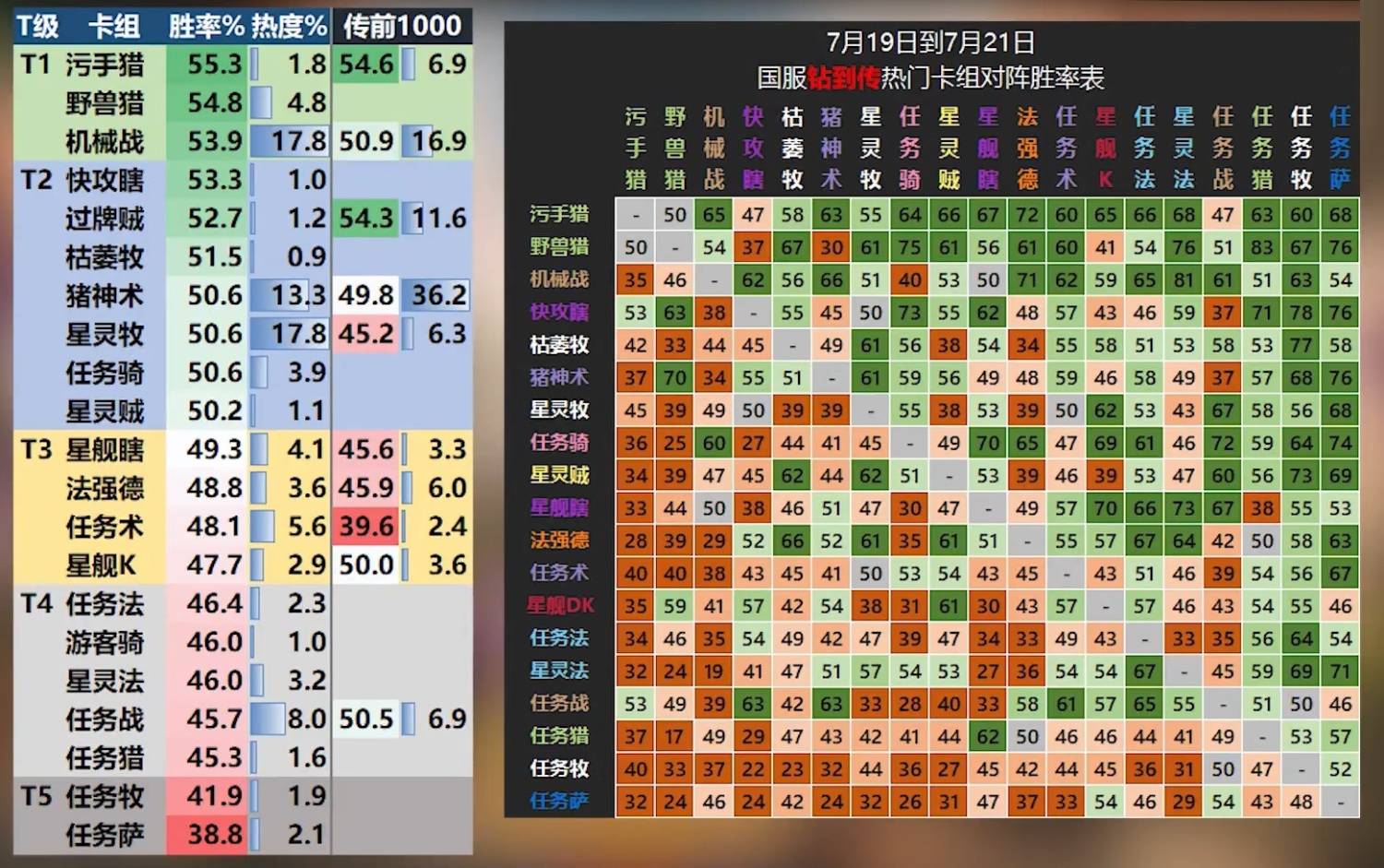This screenshot has height=868, width=1384.
Task: Click deck name 过牌贼 in tier list
Action: point(105,219)
